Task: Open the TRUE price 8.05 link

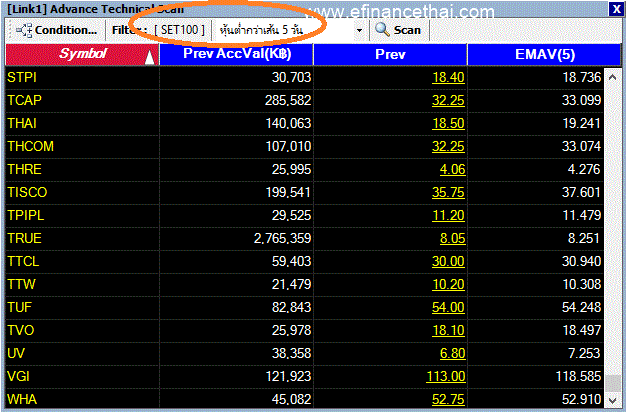Action: (452, 238)
